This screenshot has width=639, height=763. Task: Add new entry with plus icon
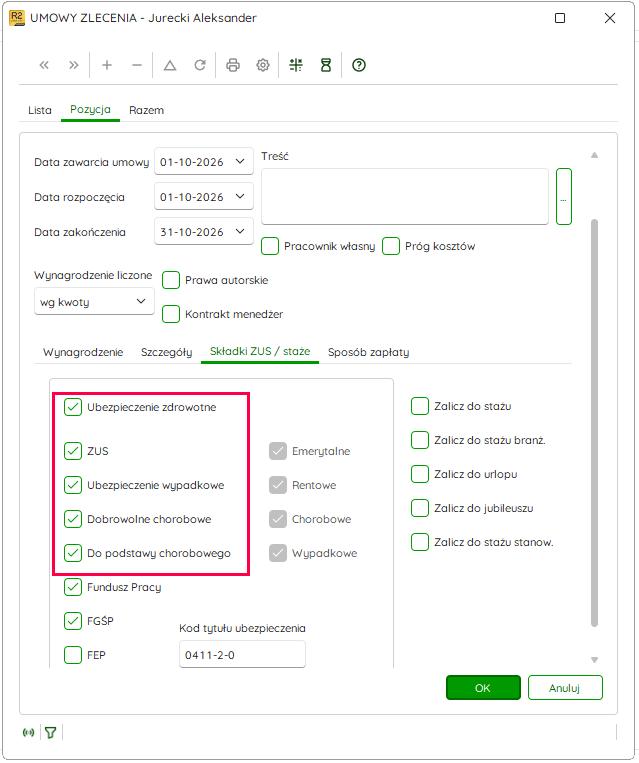(107, 65)
